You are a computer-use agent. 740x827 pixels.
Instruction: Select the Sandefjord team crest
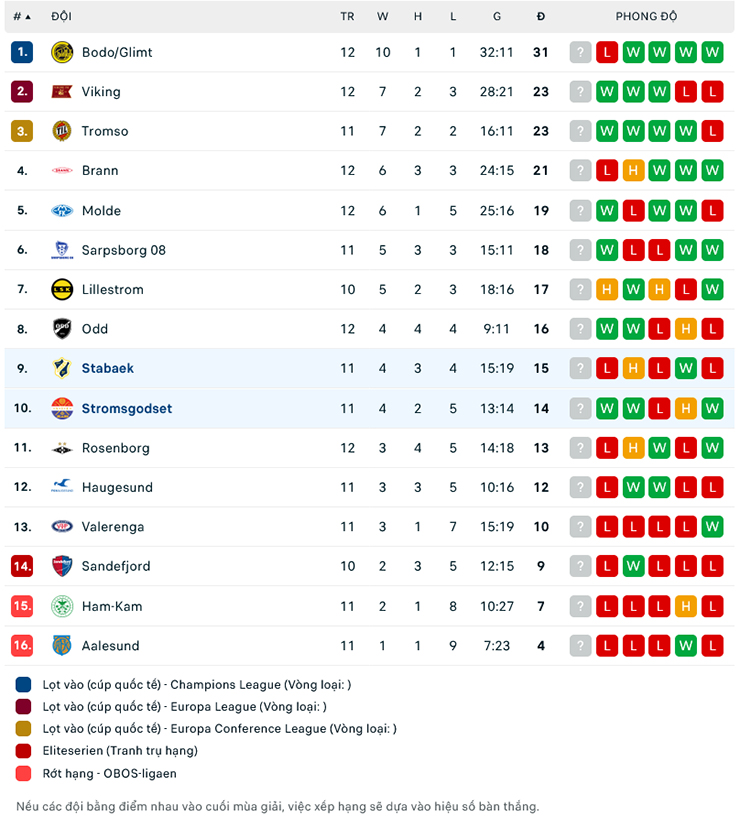pyautogui.click(x=61, y=566)
